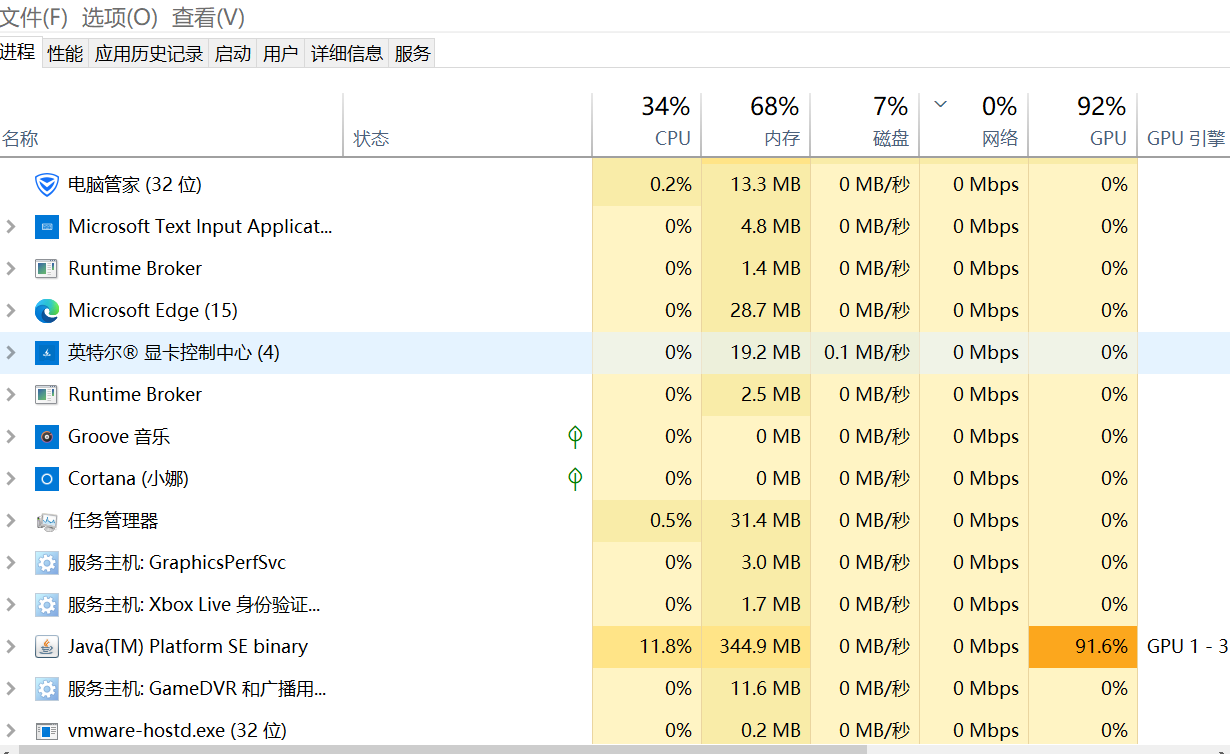Click the vmware-hostd.exe process icon

pyautogui.click(x=47, y=731)
